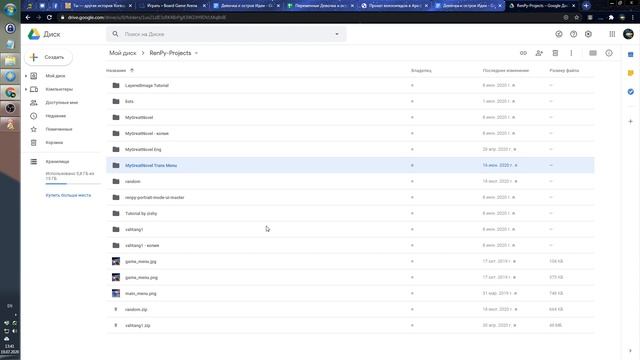Collapse the right side panel chevron
Image resolution: width=640 pixels, height=360 pixels.
click(x=631, y=351)
